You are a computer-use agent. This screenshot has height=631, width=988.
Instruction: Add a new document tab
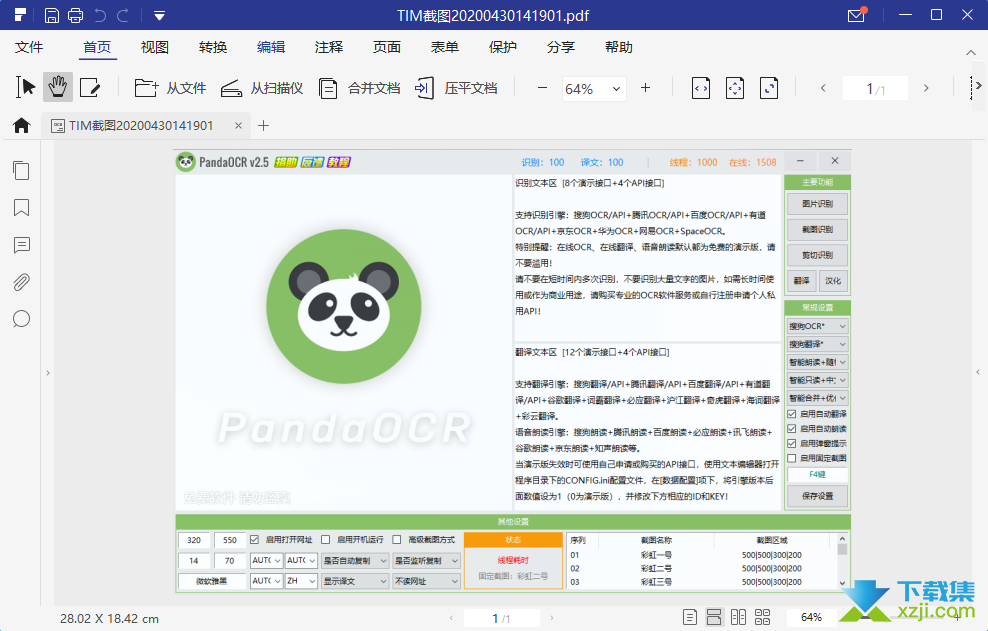coord(263,125)
